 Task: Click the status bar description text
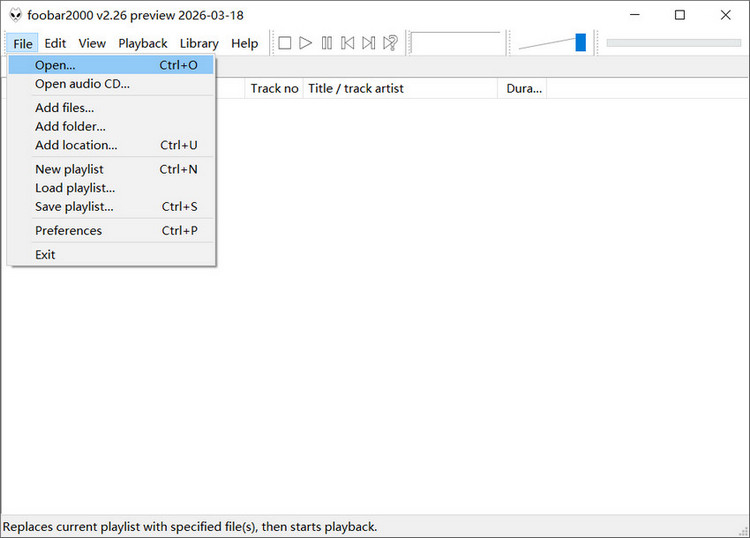pos(190,527)
